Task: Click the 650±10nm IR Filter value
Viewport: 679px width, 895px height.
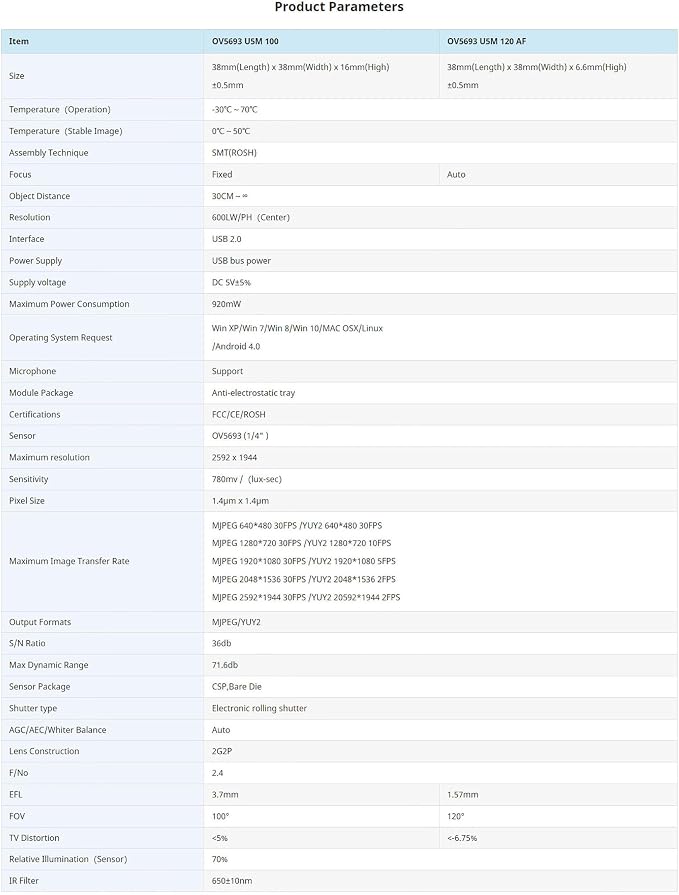Action: (x=232, y=881)
